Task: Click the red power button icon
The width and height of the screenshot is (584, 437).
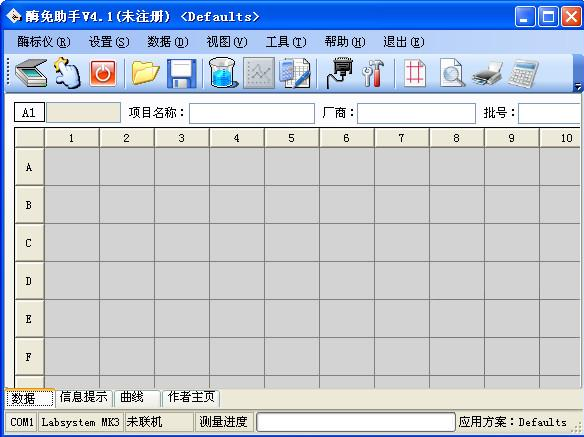Action: [x=103, y=73]
